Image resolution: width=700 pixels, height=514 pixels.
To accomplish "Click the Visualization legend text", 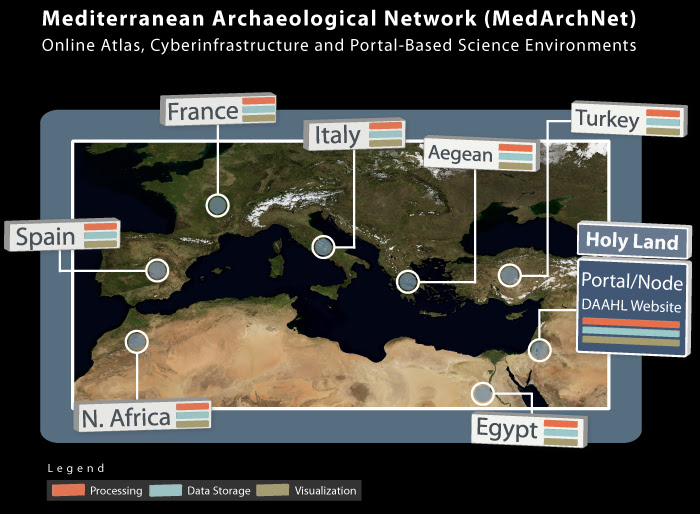I will coord(325,490).
